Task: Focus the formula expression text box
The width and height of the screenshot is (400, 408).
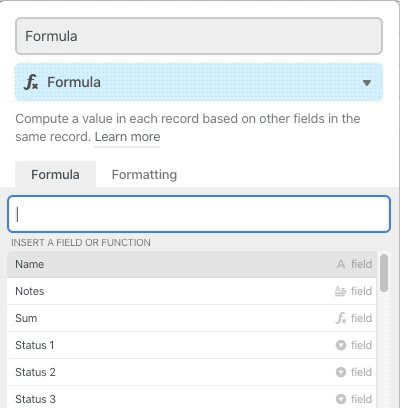Action: click(x=199, y=214)
